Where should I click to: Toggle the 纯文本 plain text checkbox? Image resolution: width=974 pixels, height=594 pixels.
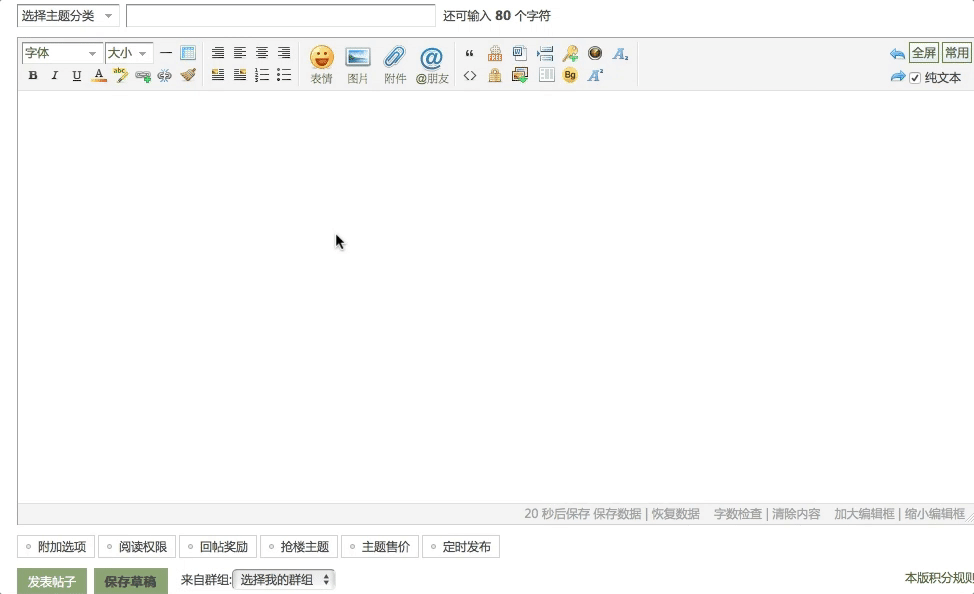(915, 78)
